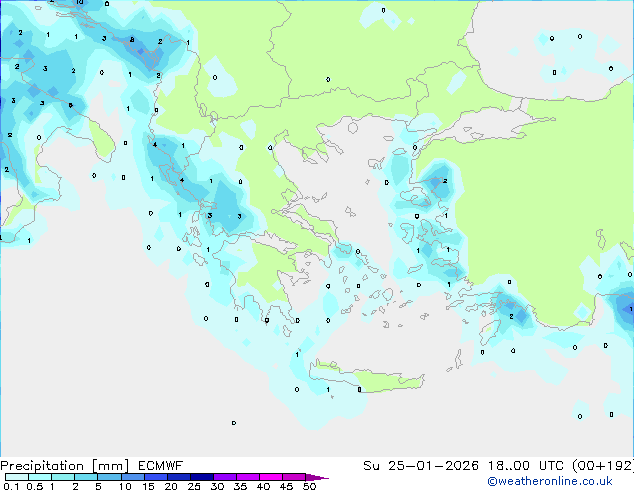Click the over-50 mm arrow legend tip

point(317,477)
